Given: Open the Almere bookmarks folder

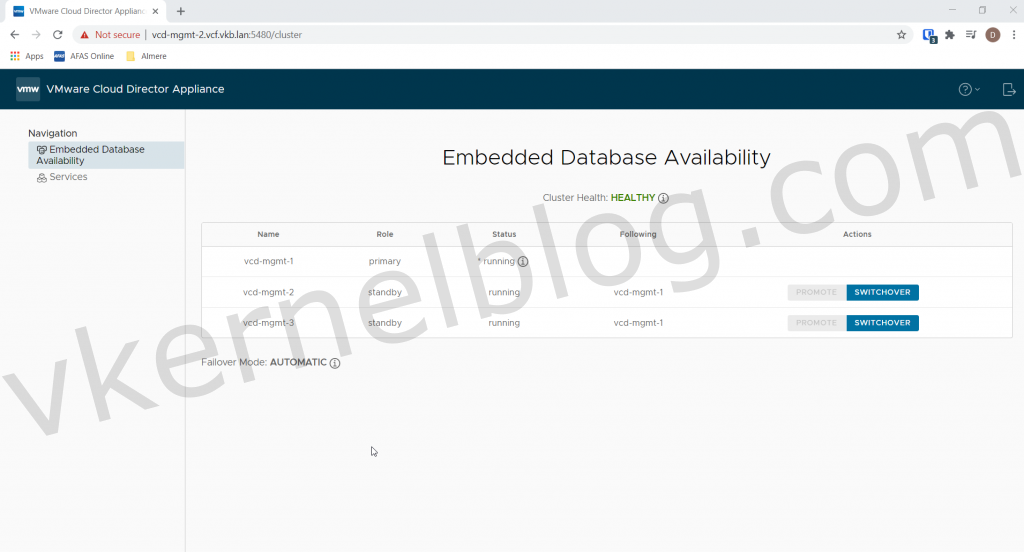Looking at the screenshot, I should [x=146, y=56].
